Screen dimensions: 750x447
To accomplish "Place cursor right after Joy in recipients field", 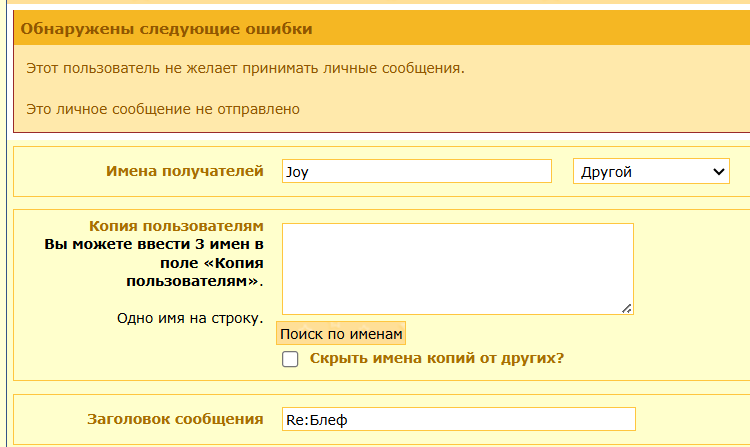I will [310, 172].
